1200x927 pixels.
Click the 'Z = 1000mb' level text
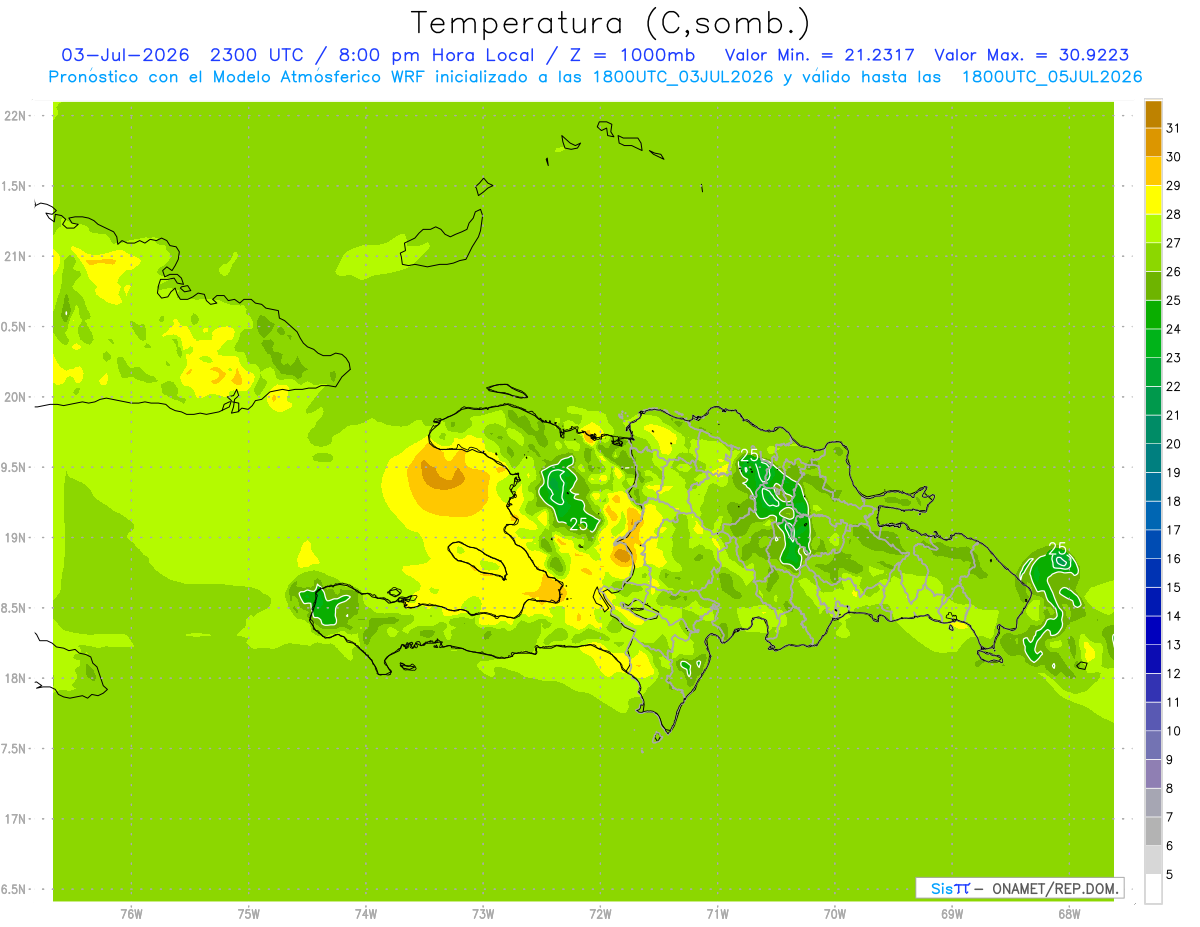click(x=630, y=55)
